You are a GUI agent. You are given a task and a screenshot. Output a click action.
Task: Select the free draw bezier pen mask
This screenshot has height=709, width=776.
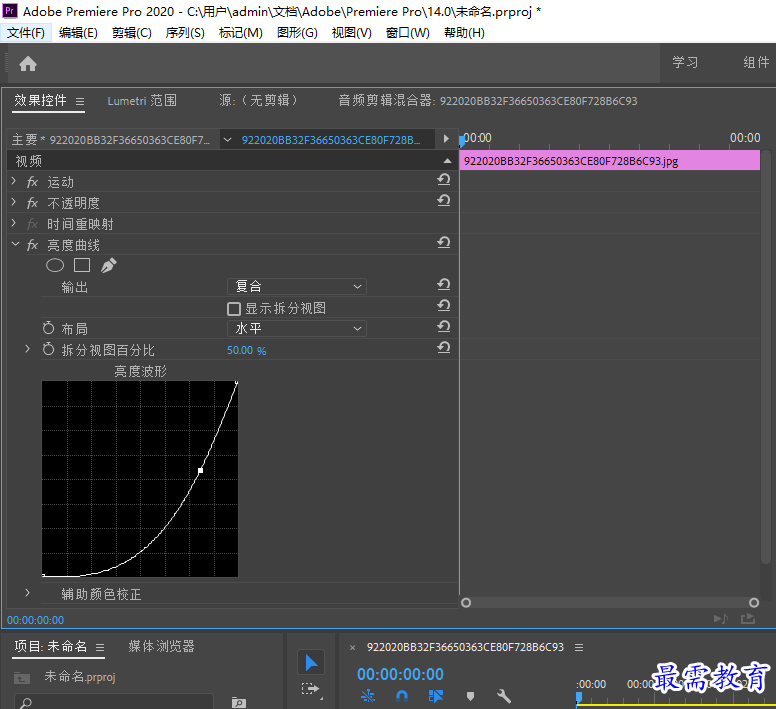coord(109,266)
